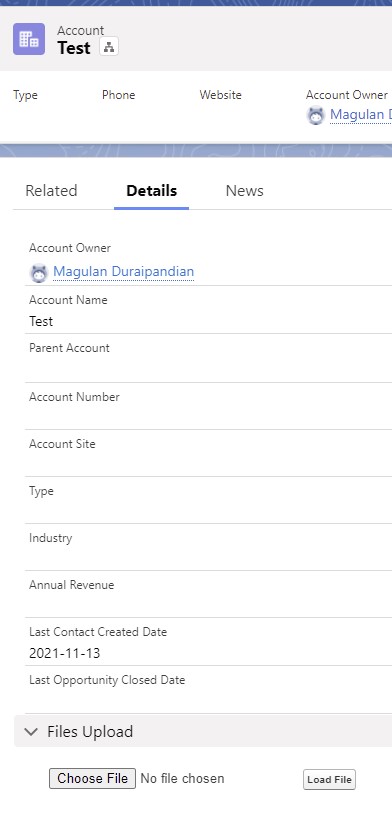Viewport: 392px width, 830px height.
Task: Click the Choose File button
Action: [x=93, y=778]
